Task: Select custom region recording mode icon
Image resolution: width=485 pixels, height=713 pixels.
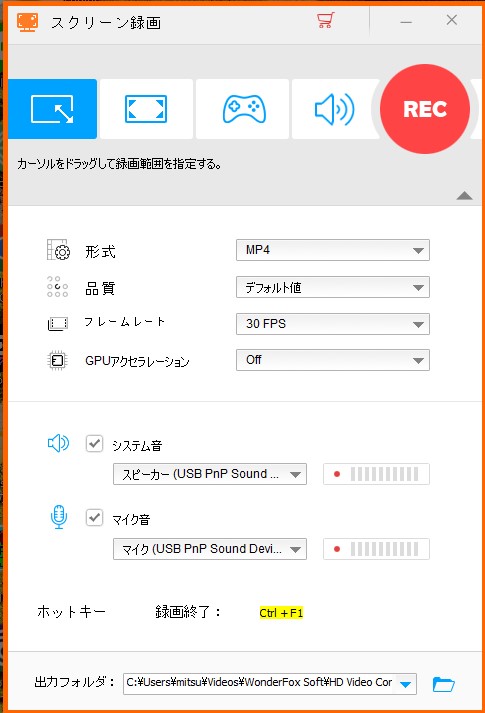Action: pyautogui.click(x=52, y=109)
